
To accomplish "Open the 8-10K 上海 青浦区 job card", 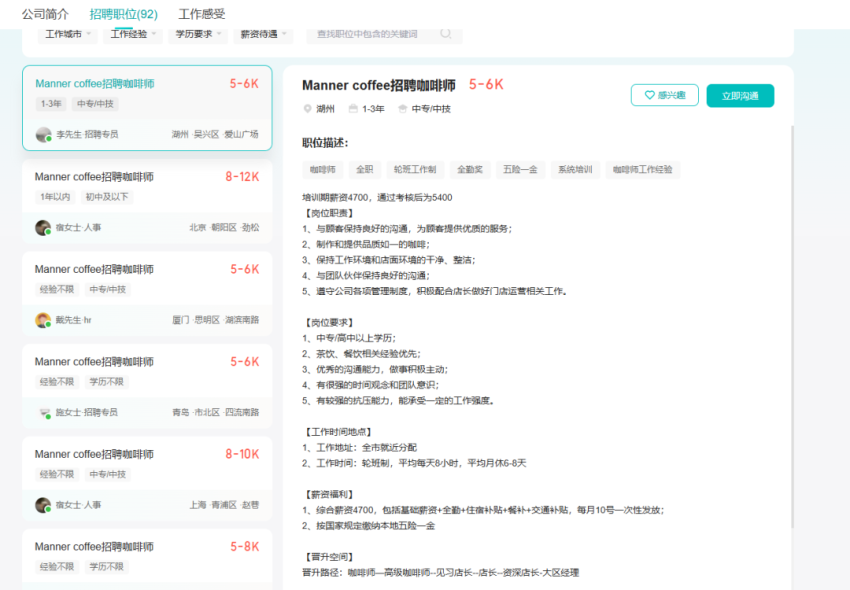I will pos(147,478).
